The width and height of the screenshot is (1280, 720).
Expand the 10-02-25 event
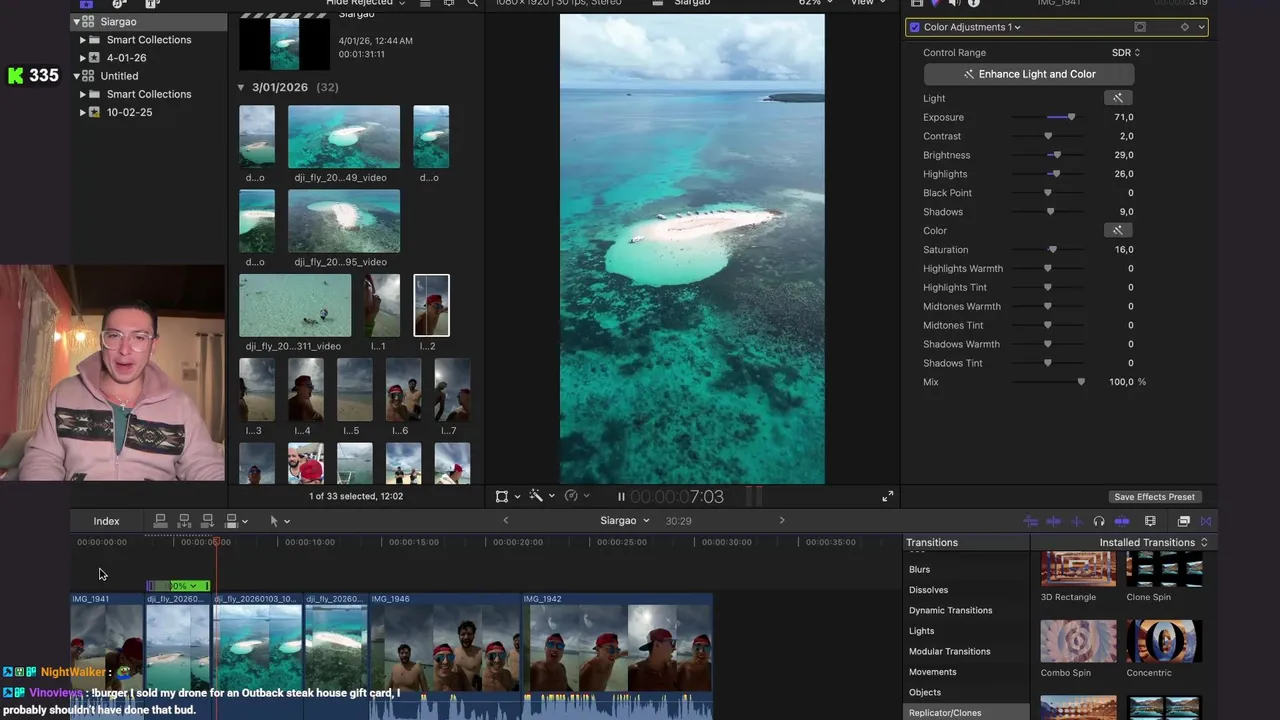pyautogui.click(x=83, y=112)
